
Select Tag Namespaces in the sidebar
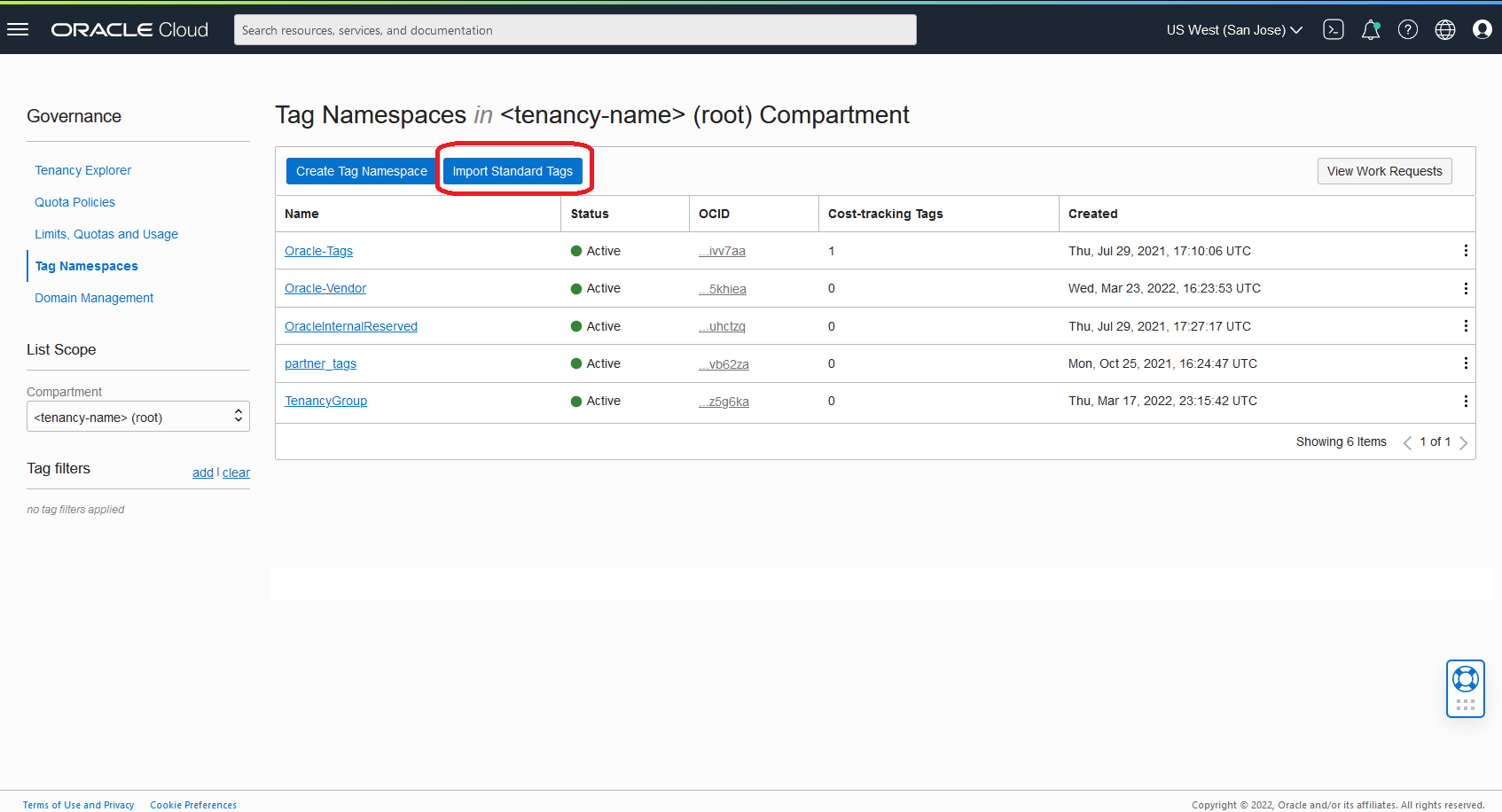86,266
